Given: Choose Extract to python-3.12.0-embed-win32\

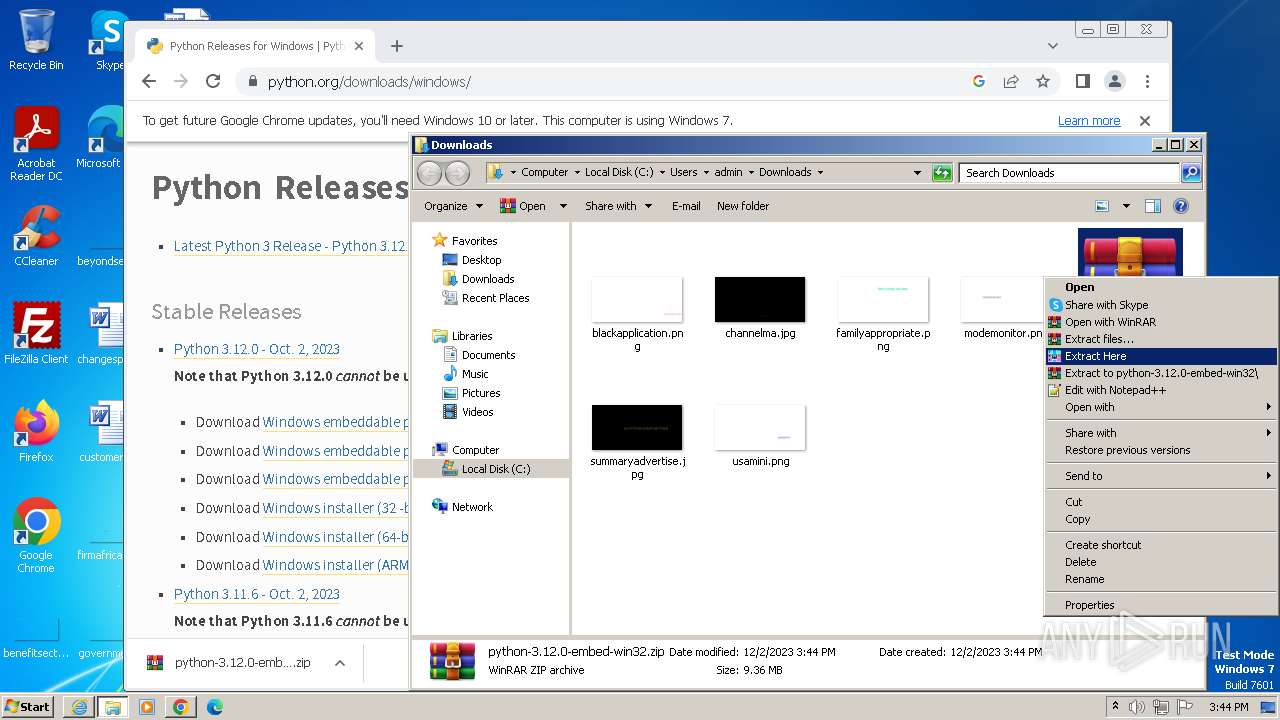Looking at the screenshot, I should coord(1161,373).
